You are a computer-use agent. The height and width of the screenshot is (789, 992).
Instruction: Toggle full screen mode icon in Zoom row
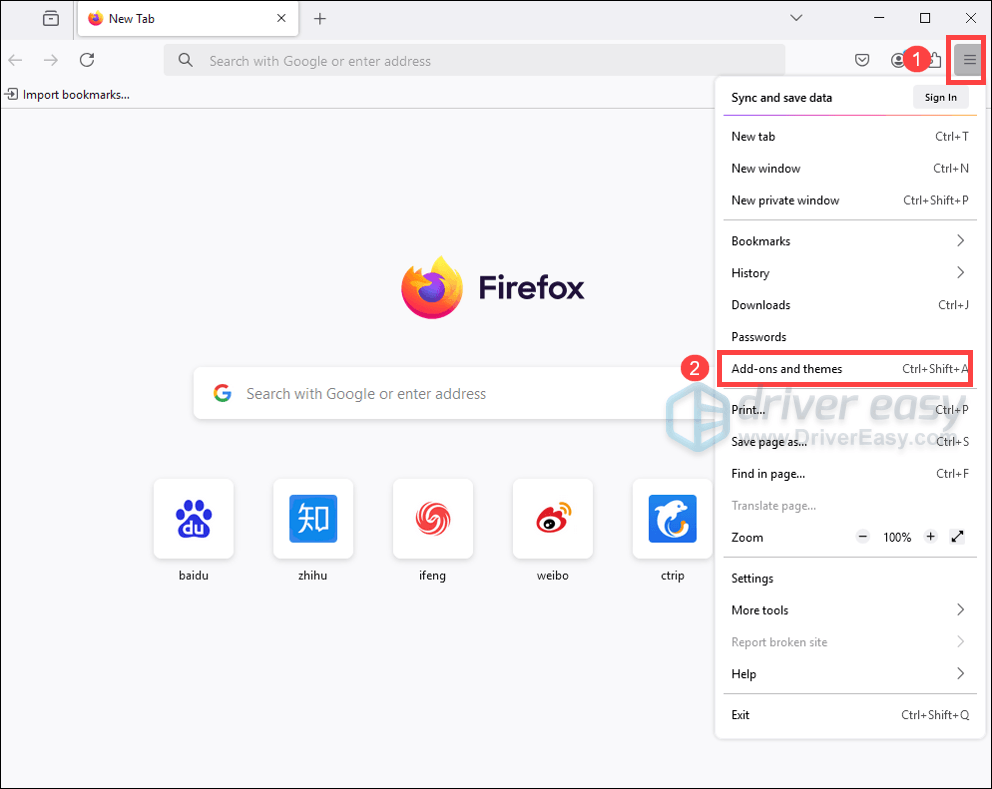click(957, 537)
